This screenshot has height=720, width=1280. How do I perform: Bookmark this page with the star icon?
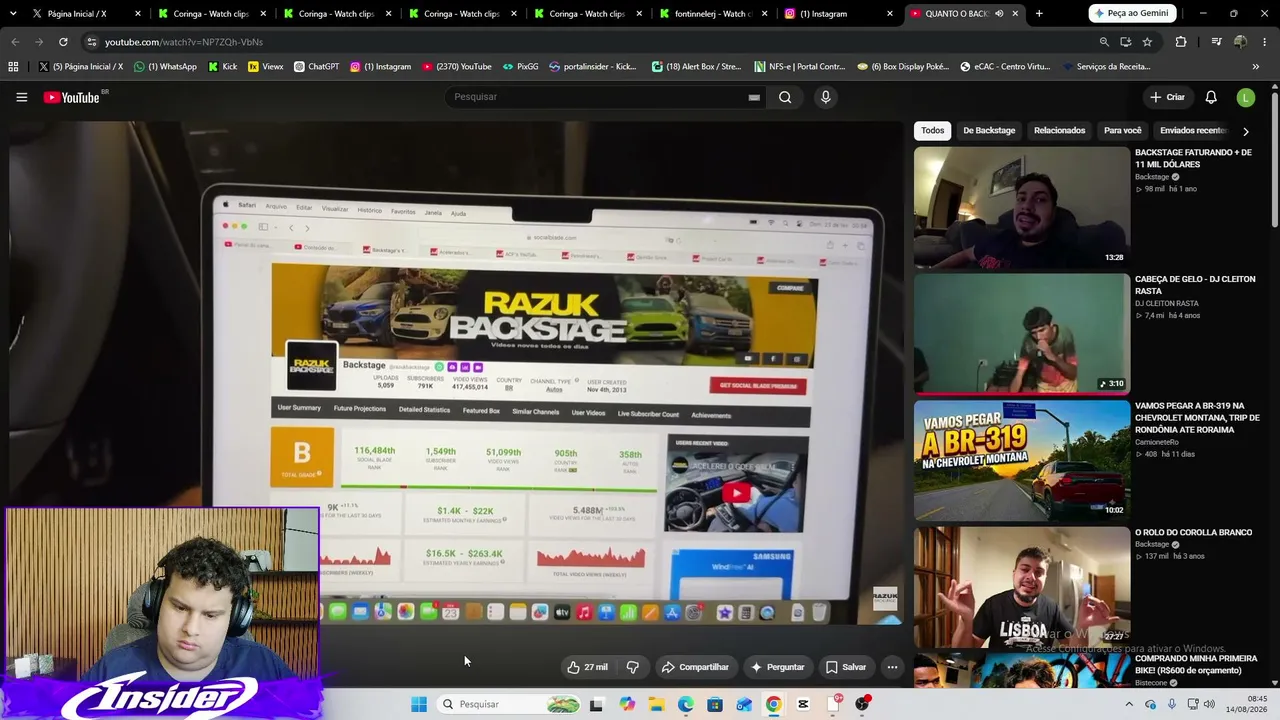tap(1147, 42)
